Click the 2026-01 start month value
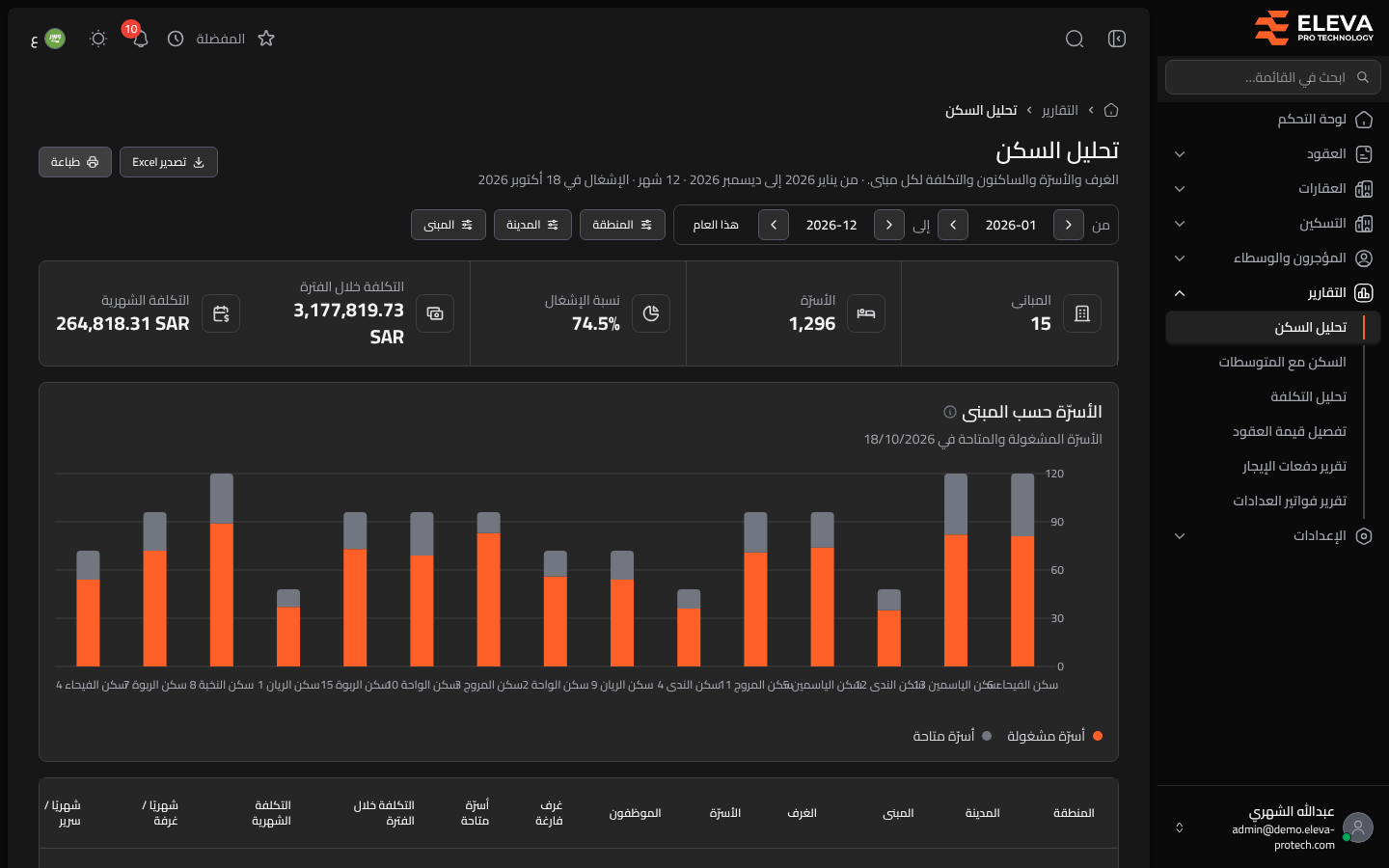 pyautogui.click(x=1011, y=225)
